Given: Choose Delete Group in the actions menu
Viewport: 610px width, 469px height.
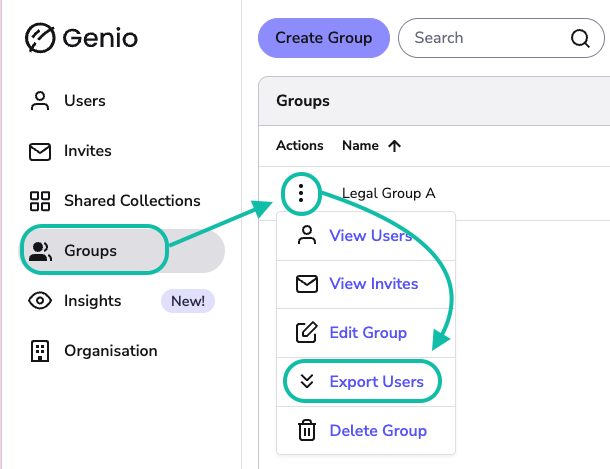Looking at the screenshot, I should [366, 430].
